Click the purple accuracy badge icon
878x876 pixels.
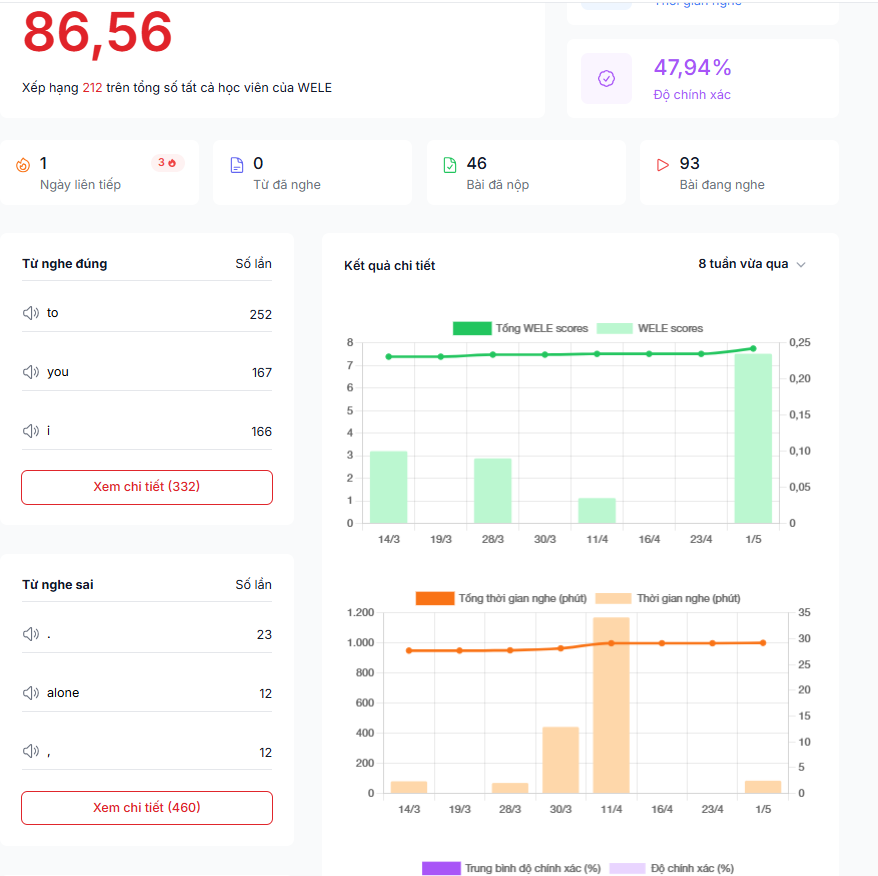[606, 78]
